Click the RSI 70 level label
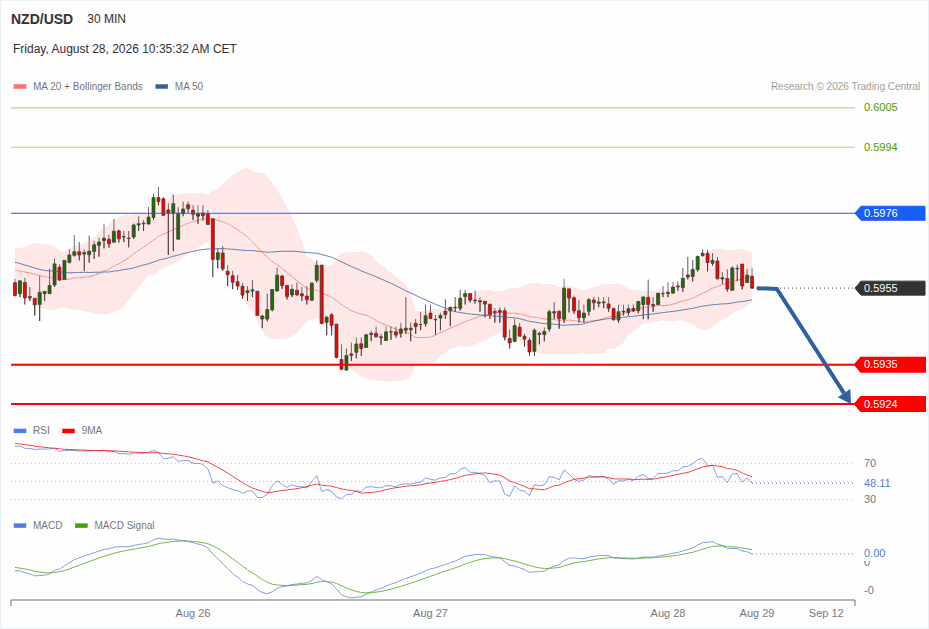929x629 pixels. [870, 463]
